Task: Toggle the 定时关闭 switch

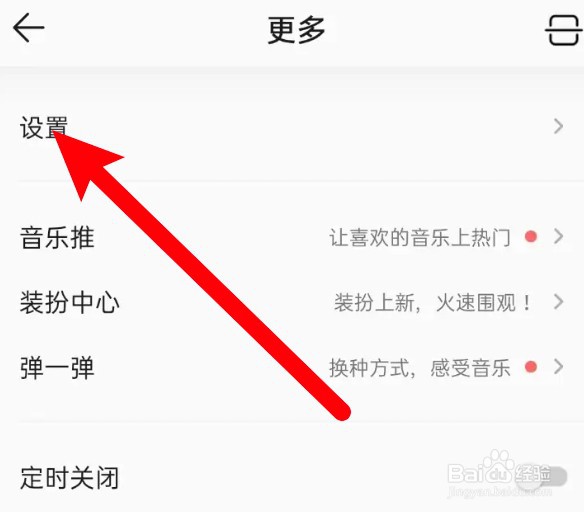Action: 541,476
